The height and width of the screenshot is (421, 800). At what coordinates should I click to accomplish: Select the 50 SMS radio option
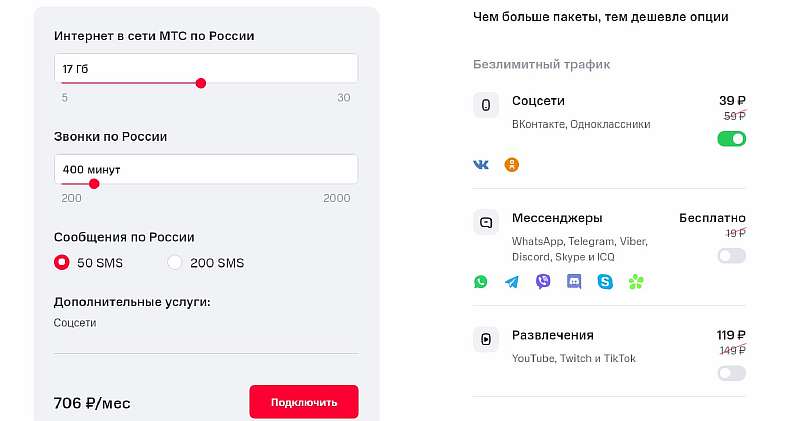[62, 263]
